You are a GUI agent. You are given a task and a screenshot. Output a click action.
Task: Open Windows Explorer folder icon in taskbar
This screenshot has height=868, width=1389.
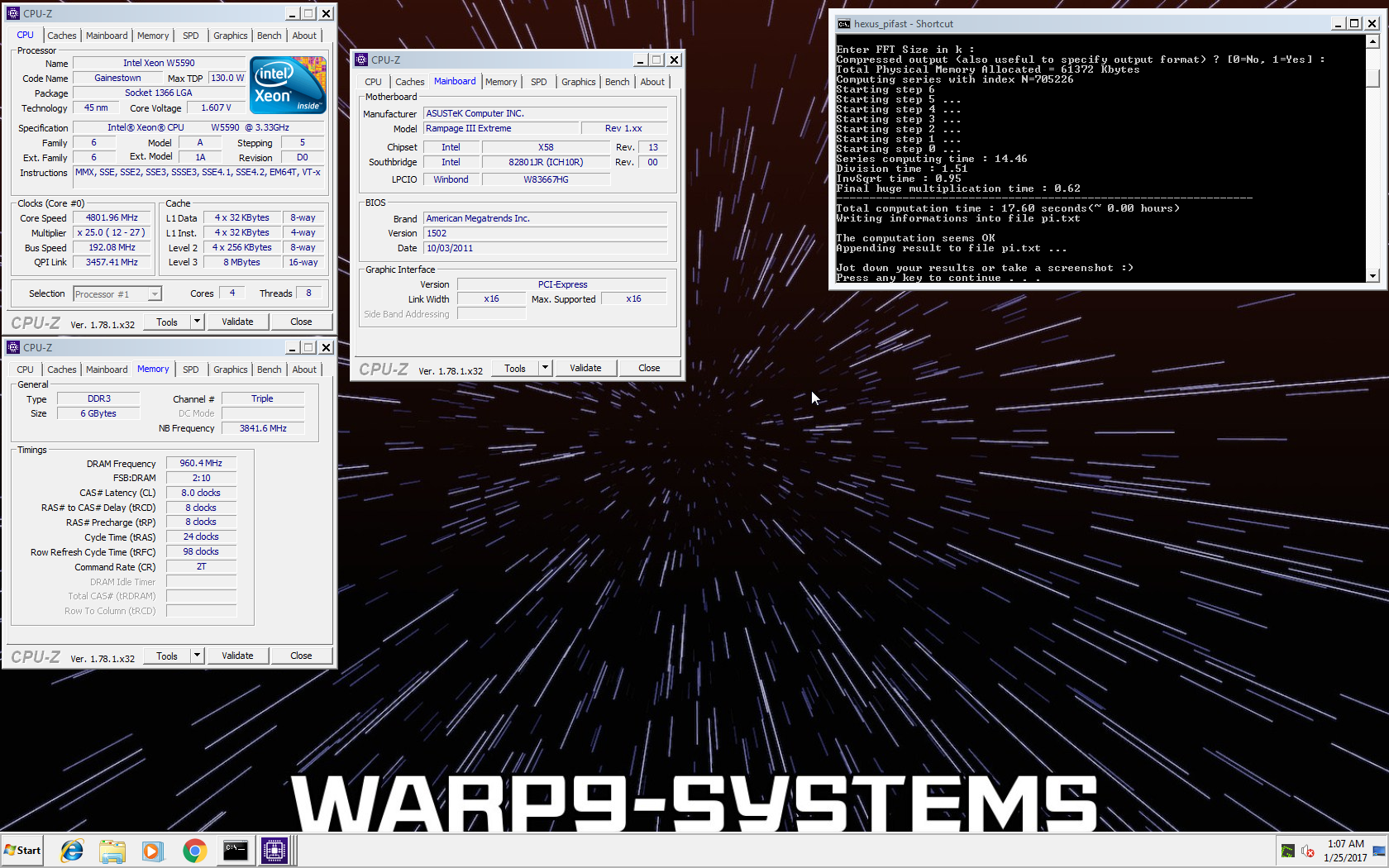point(112,851)
